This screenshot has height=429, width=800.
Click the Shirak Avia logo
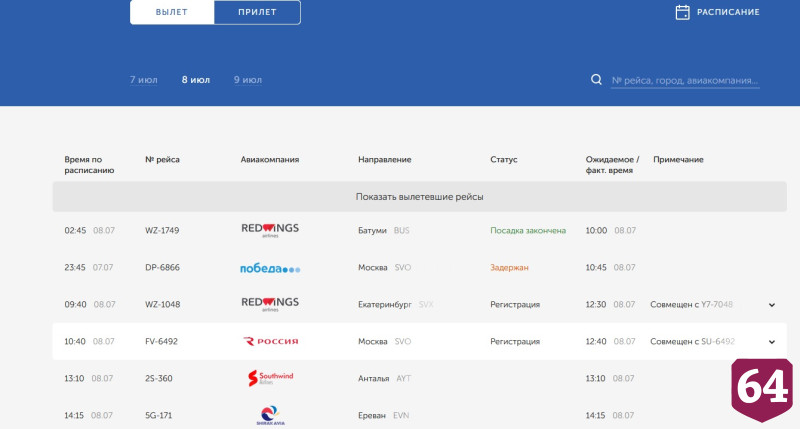(270, 415)
